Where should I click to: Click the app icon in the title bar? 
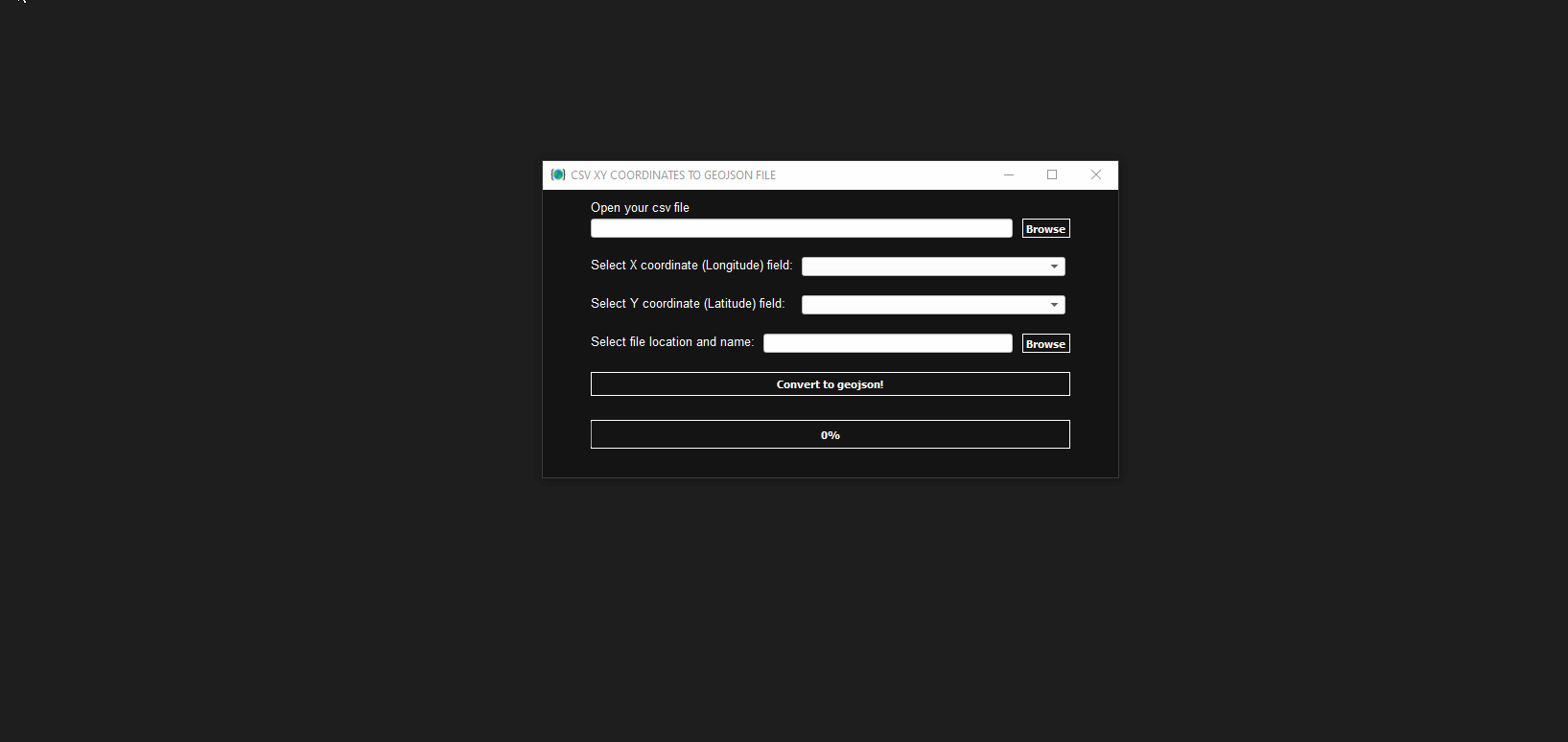click(558, 174)
